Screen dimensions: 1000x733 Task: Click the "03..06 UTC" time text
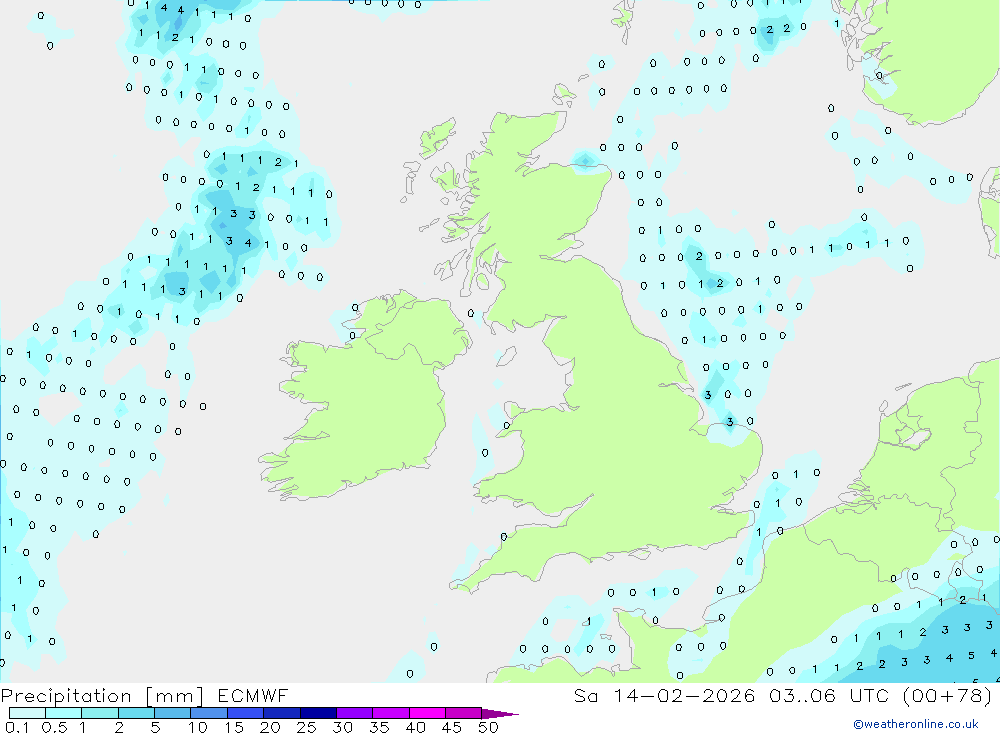[828, 695]
